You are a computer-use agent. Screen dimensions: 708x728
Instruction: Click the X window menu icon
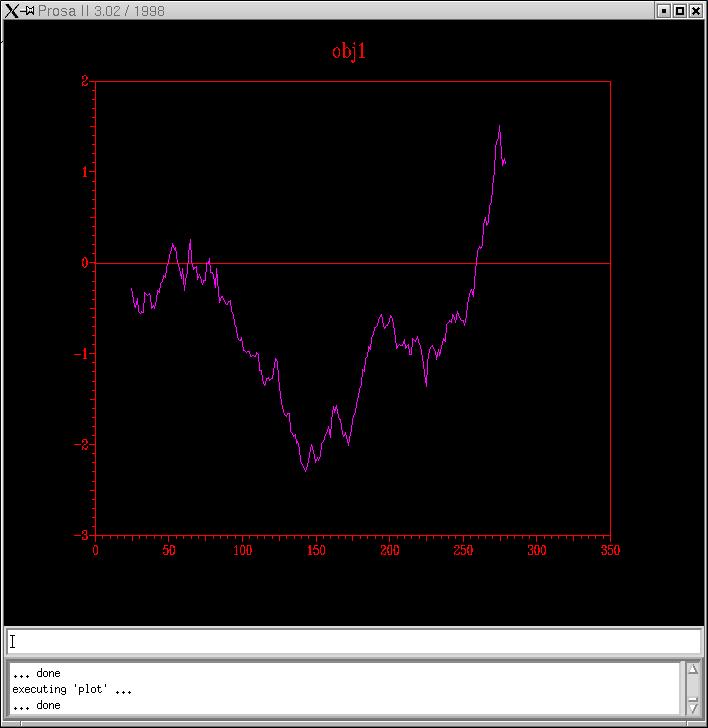(12, 11)
